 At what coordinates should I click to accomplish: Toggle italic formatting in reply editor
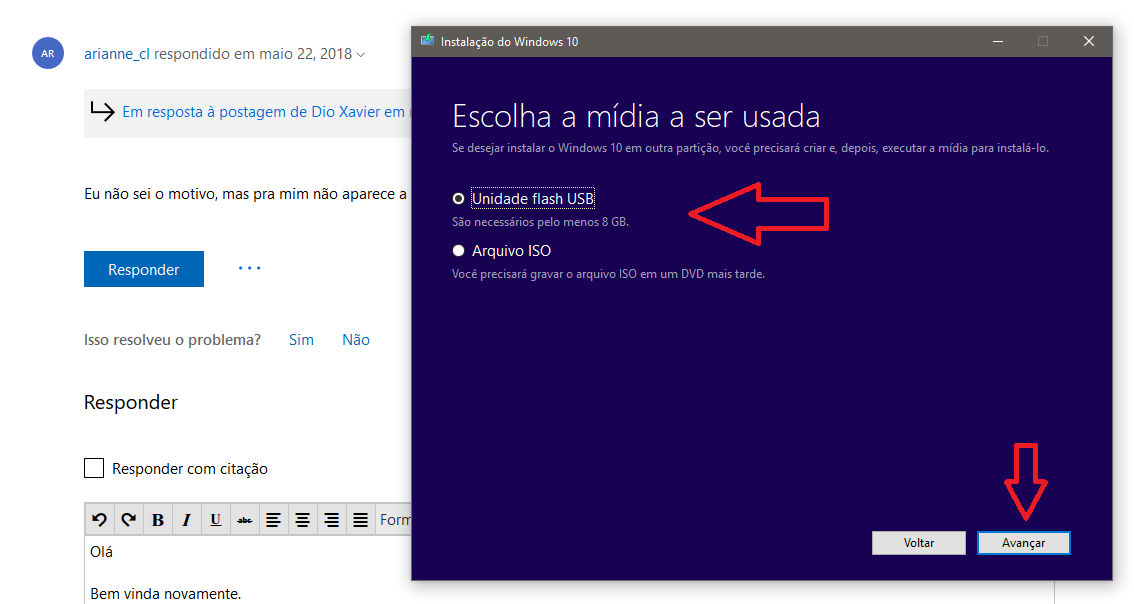click(187, 519)
